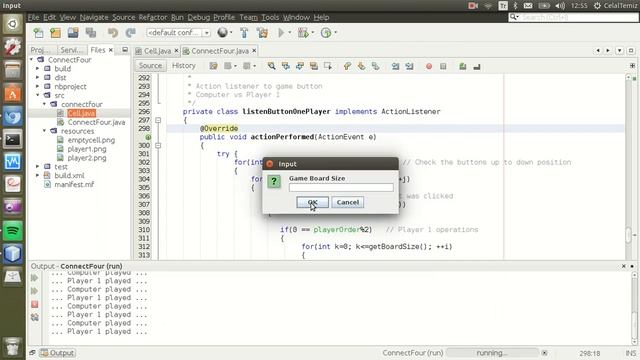Click the running progress bar
The height and width of the screenshot is (360, 640).
(x=492, y=353)
